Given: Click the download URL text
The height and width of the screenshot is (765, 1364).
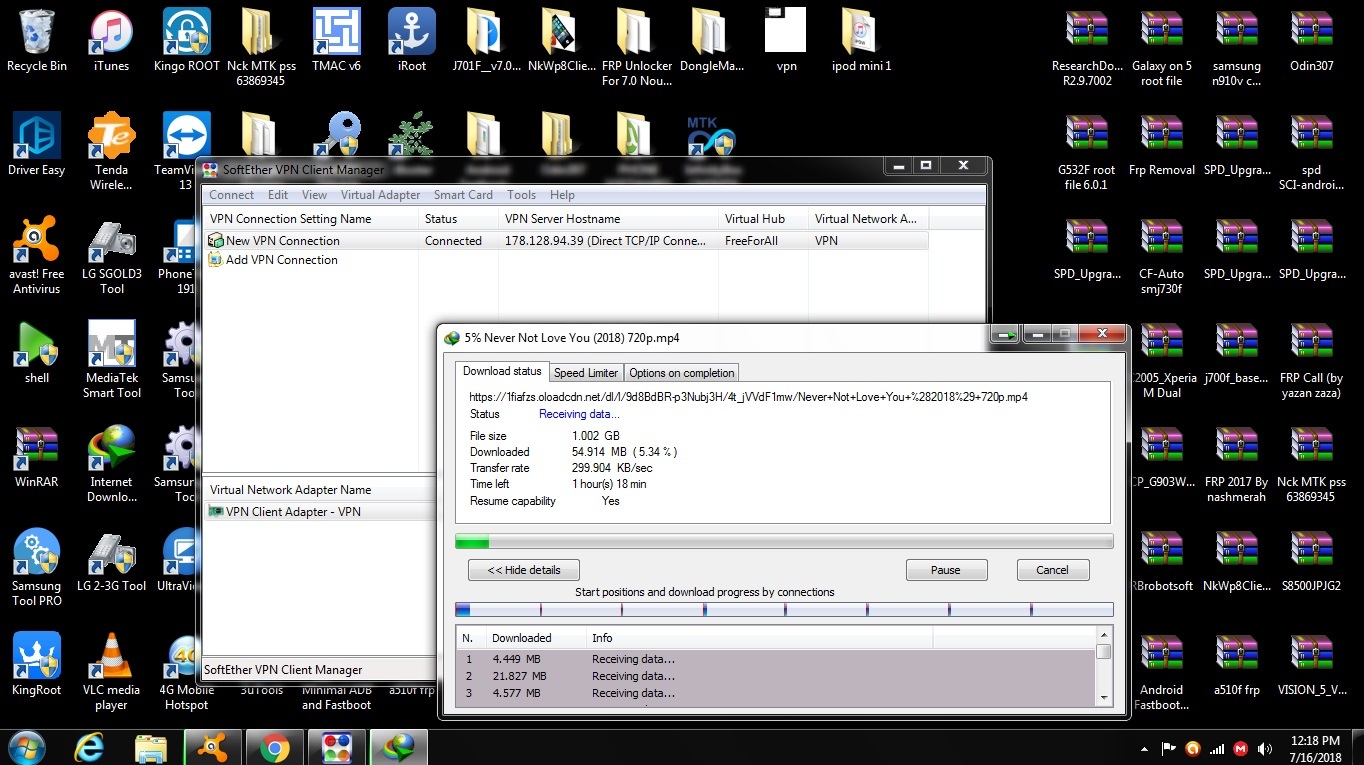Looking at the screenshot, I should point(748,397).
